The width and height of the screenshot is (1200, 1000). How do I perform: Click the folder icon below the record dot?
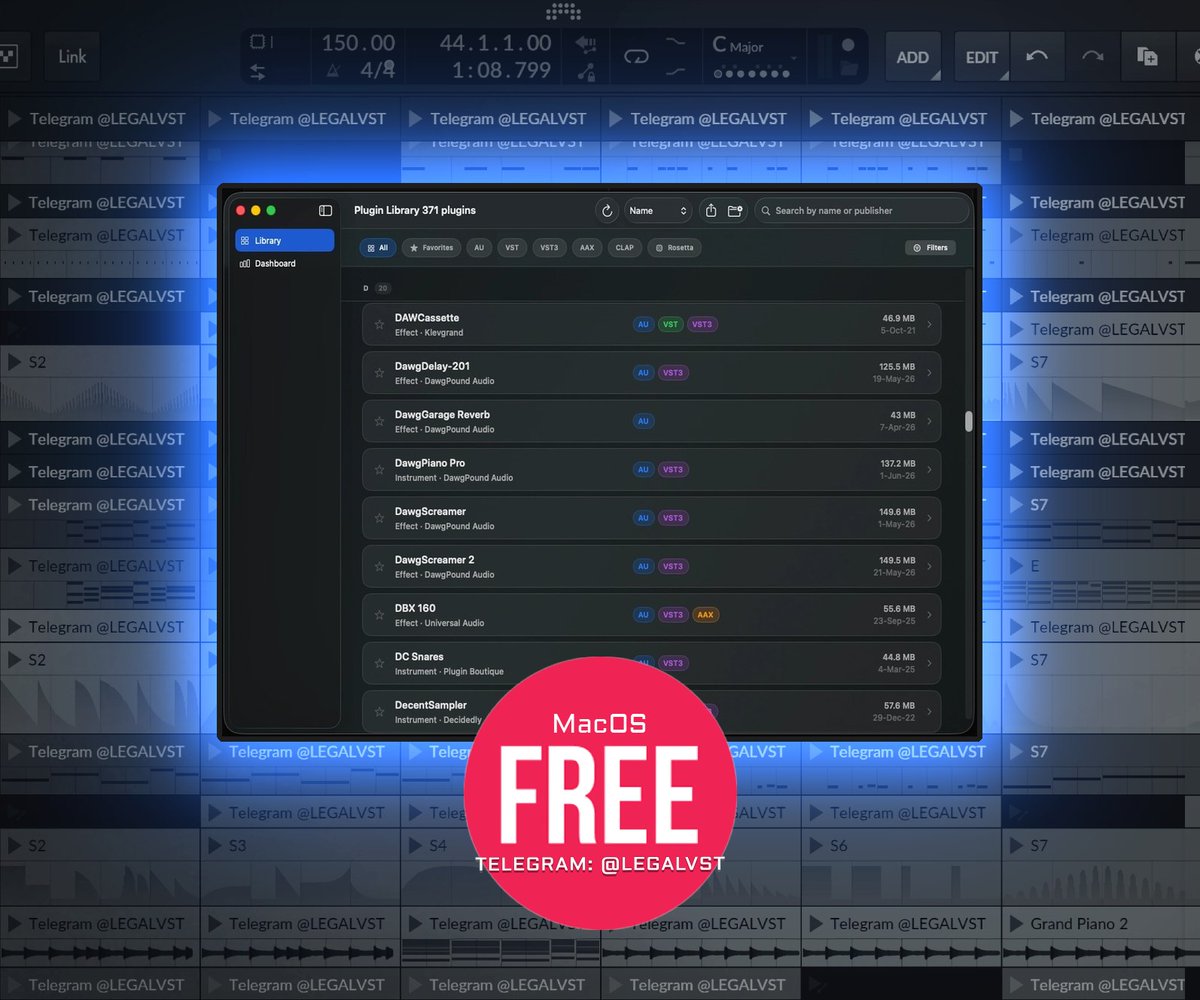[x=848, y=70]
